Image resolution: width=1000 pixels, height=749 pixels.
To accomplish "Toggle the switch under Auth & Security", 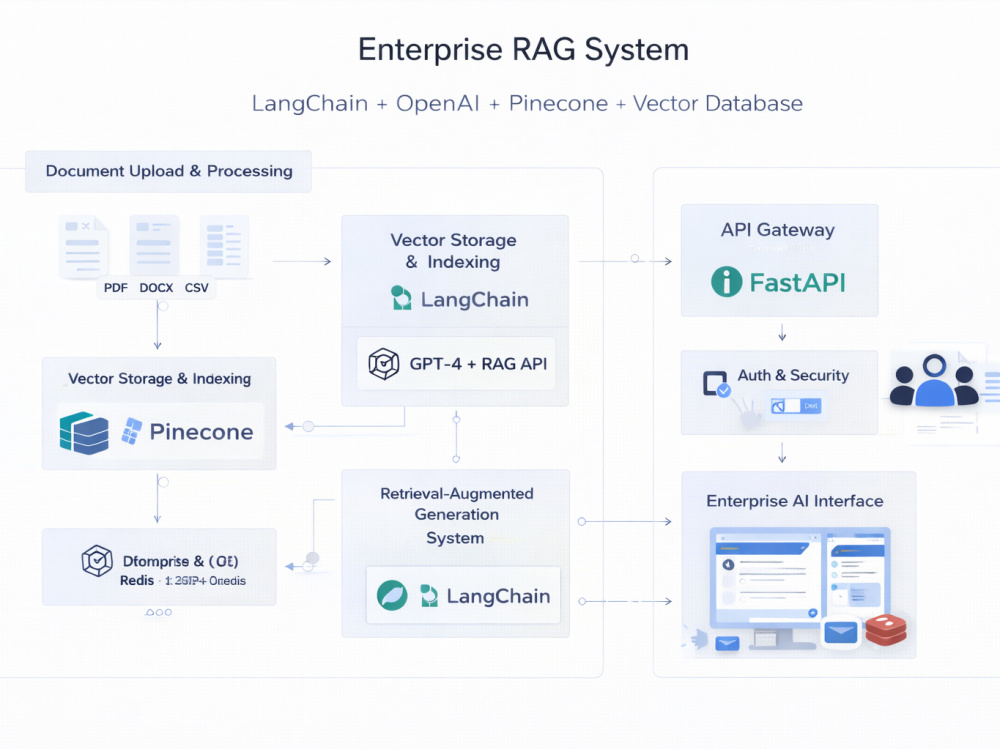I will pyautogui.click(x=796, y=406).
